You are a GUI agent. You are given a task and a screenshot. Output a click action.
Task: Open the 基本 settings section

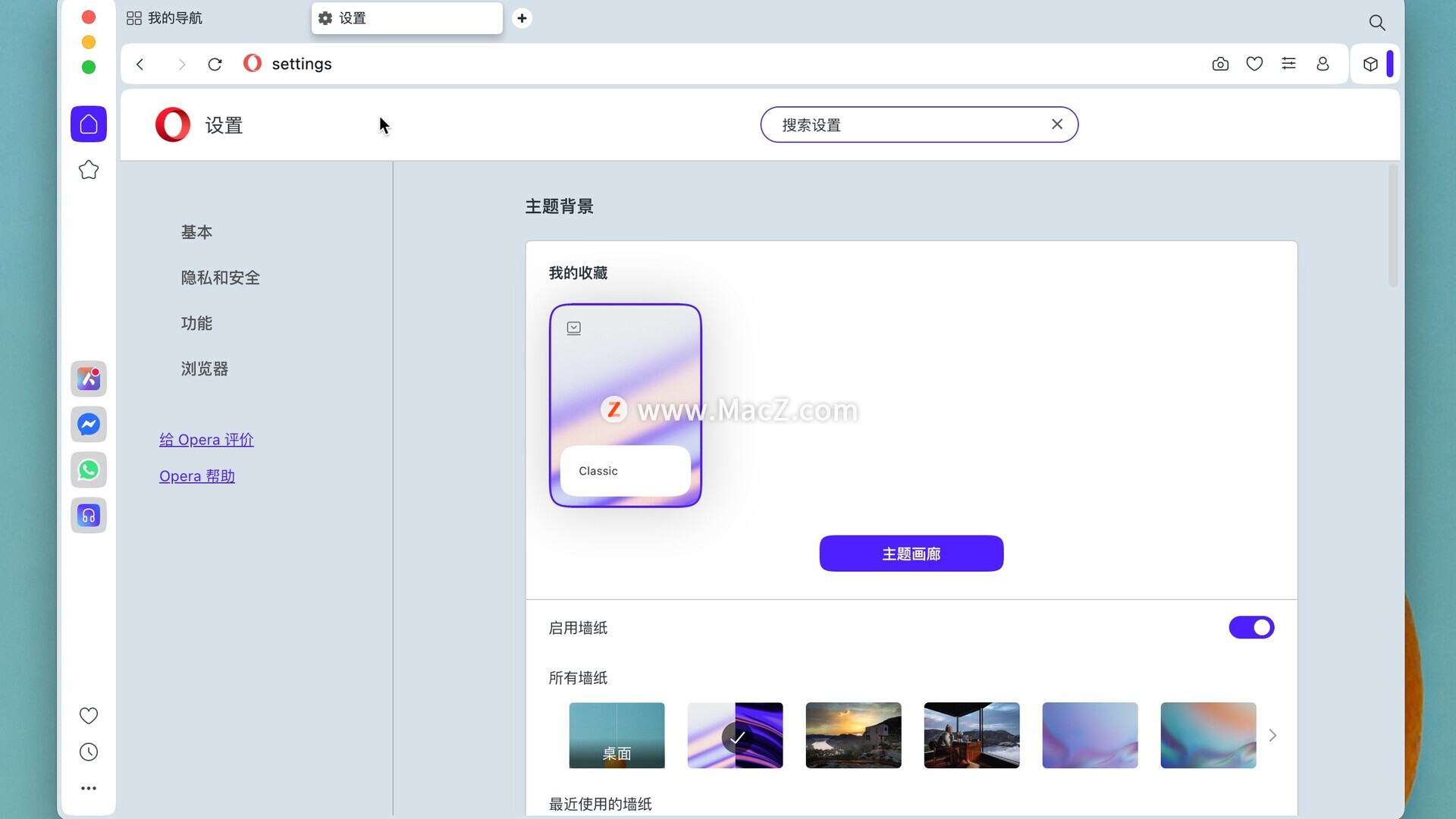196,232
